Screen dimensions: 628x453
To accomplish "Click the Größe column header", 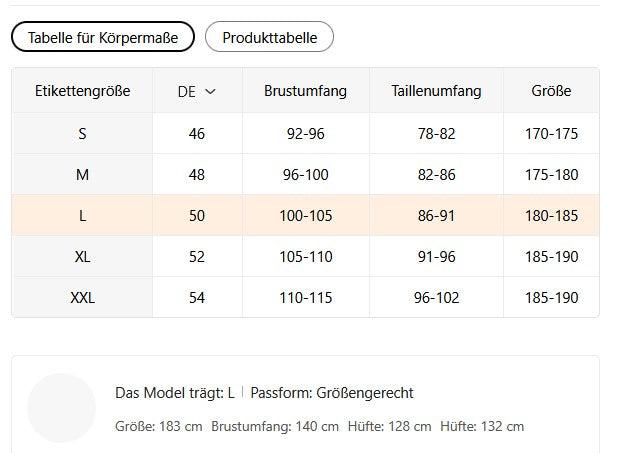I will [x=551, y=91].
